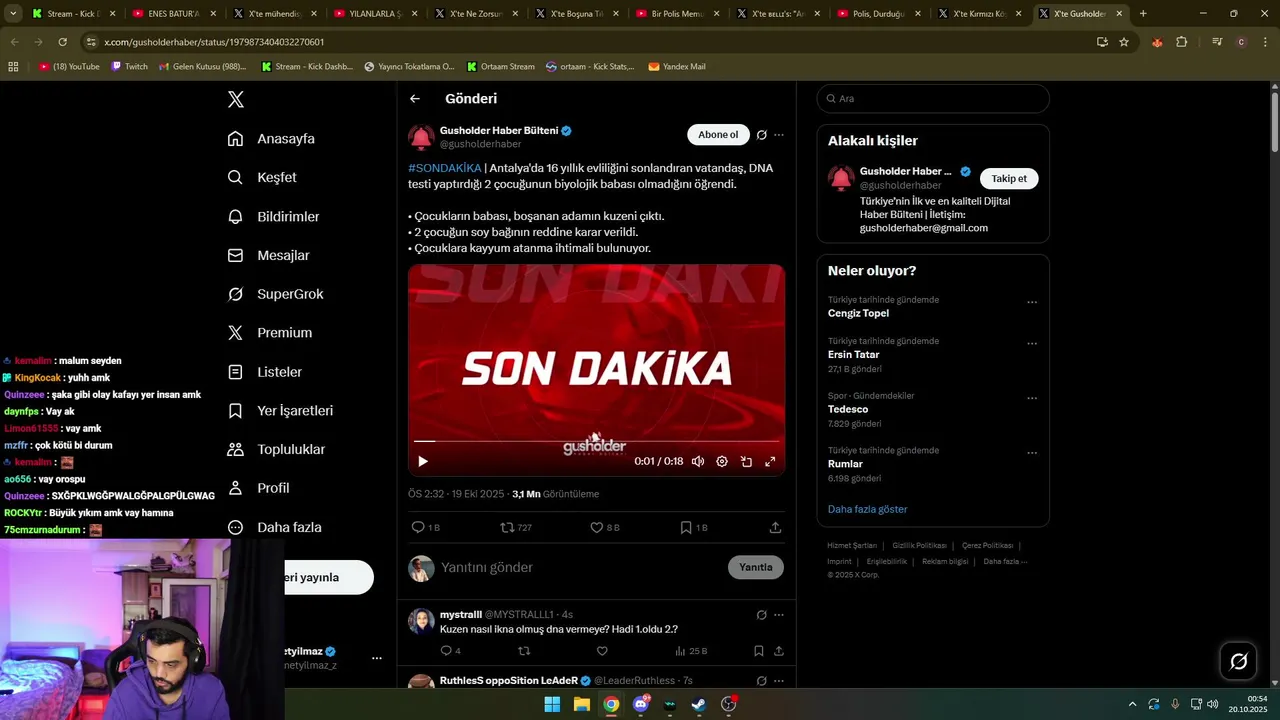
Task: Open video settings gear
Action: pos(722,461)
